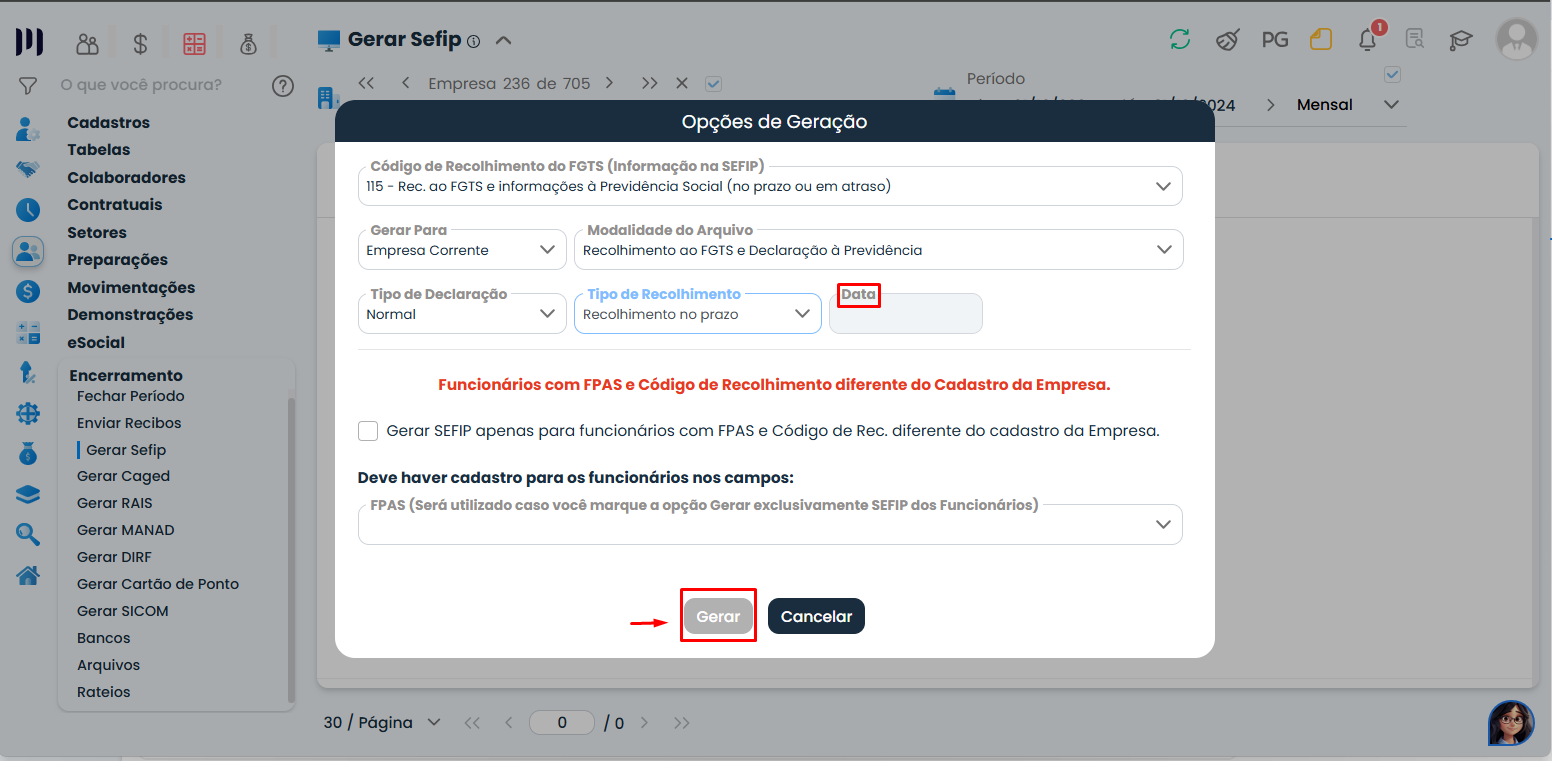Check Gerar SEFIP apenas para funcionários checkbox

point(368,431)
